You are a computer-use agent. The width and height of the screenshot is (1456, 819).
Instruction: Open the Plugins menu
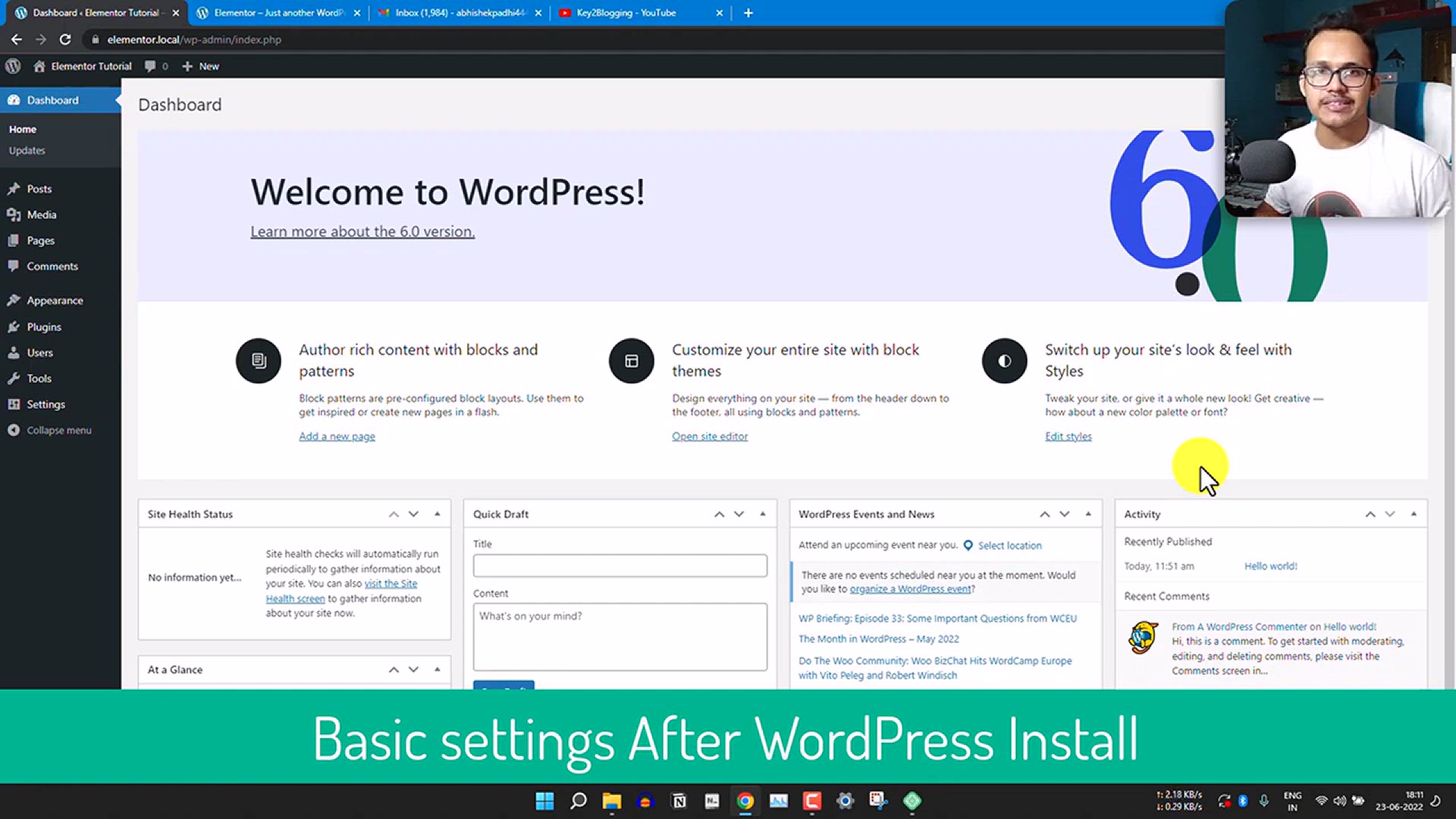(44, 327)
